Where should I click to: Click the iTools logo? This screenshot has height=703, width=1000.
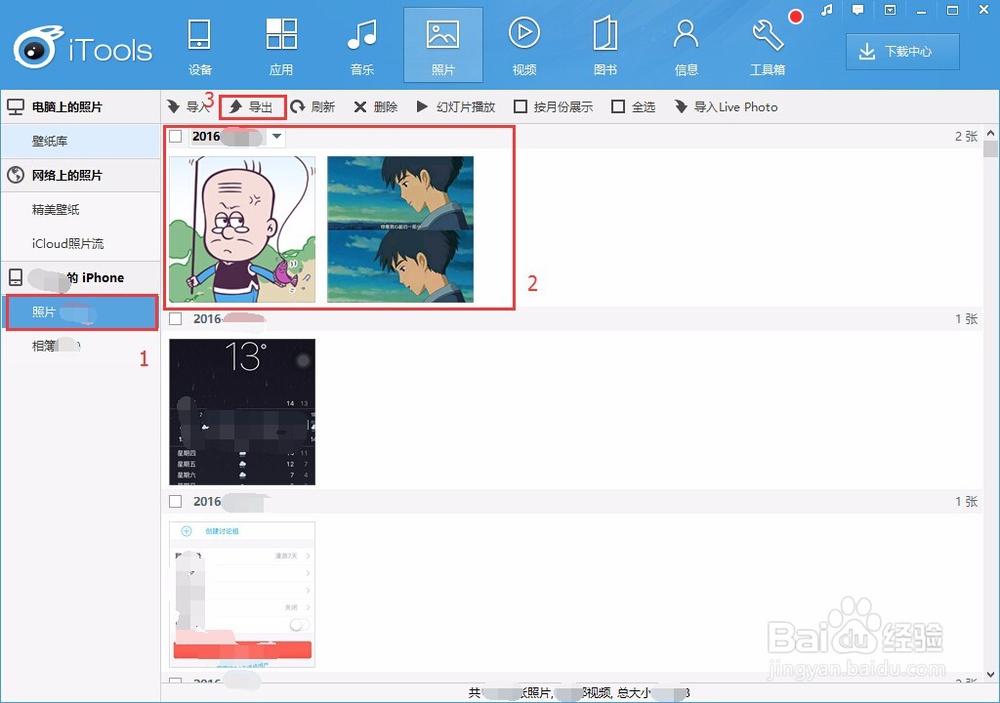[83, 47]
